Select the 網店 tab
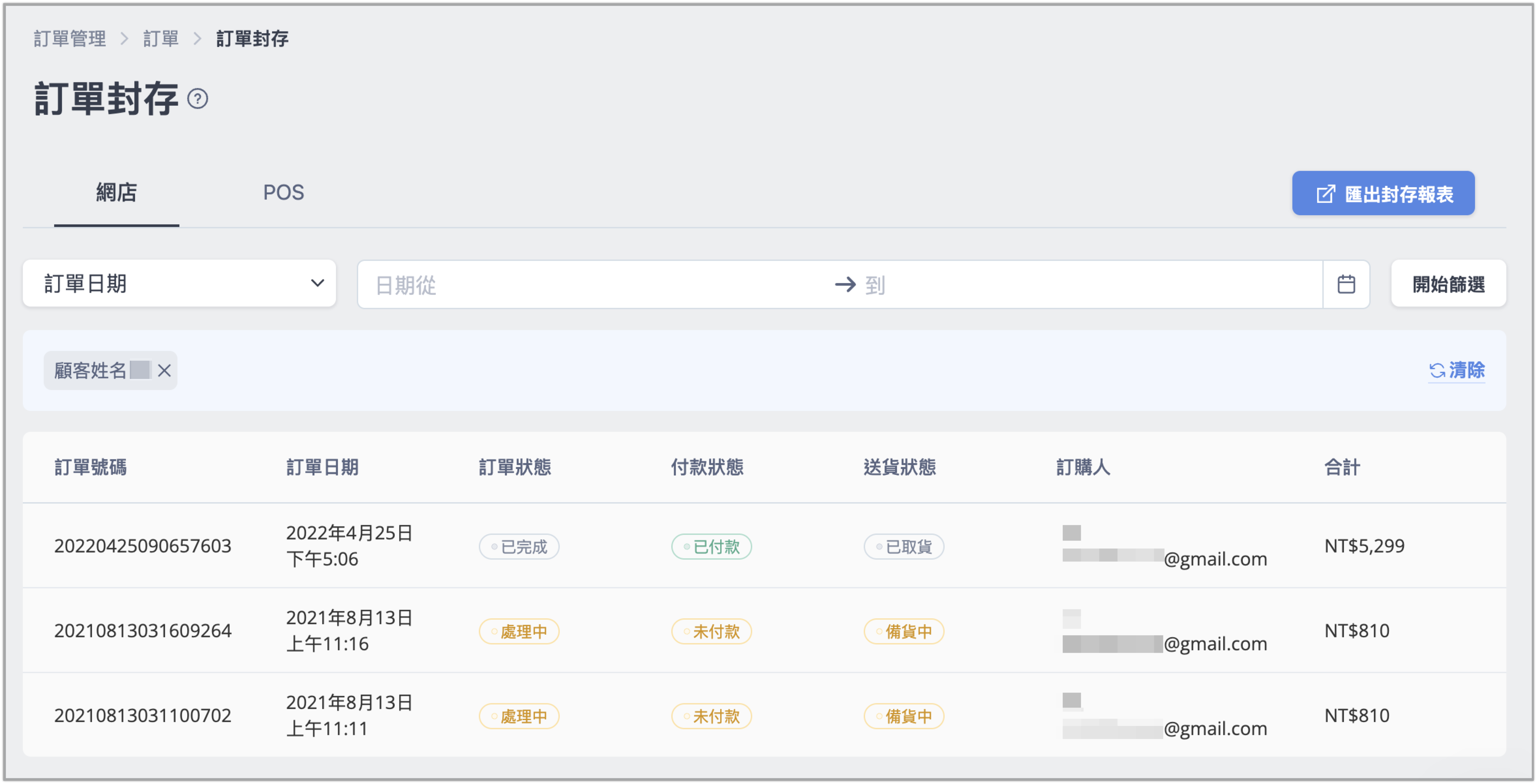This screenshot has width=1537, height=784. (116, 192)
